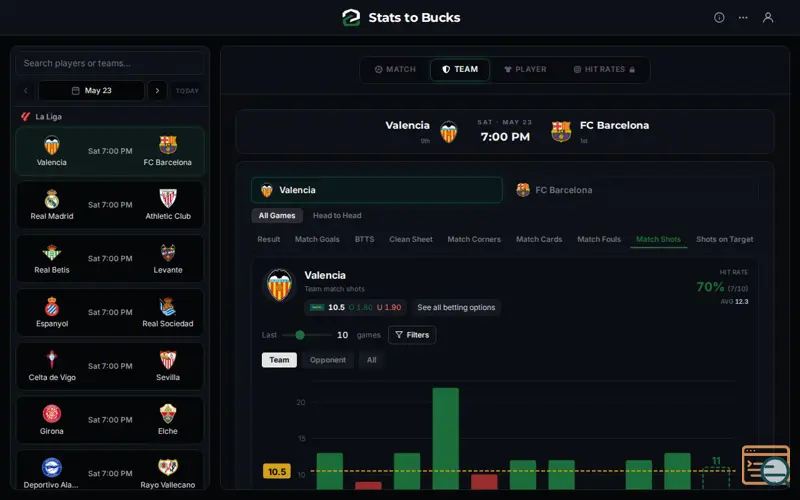Open the BTTS stat tab

point(364,239)
